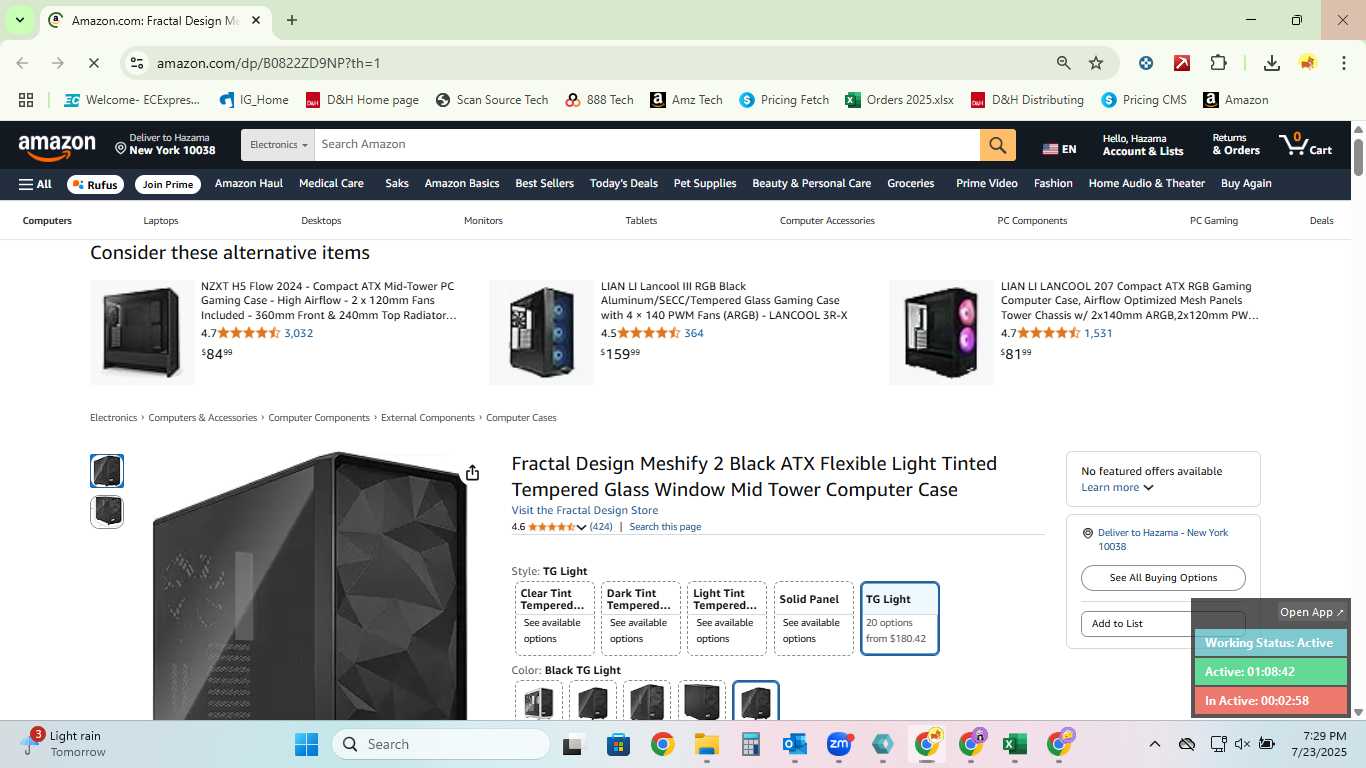Toggle the muted volume icon in system tray
This screenshot has height=768, width=1366.
pos(1242,744)
